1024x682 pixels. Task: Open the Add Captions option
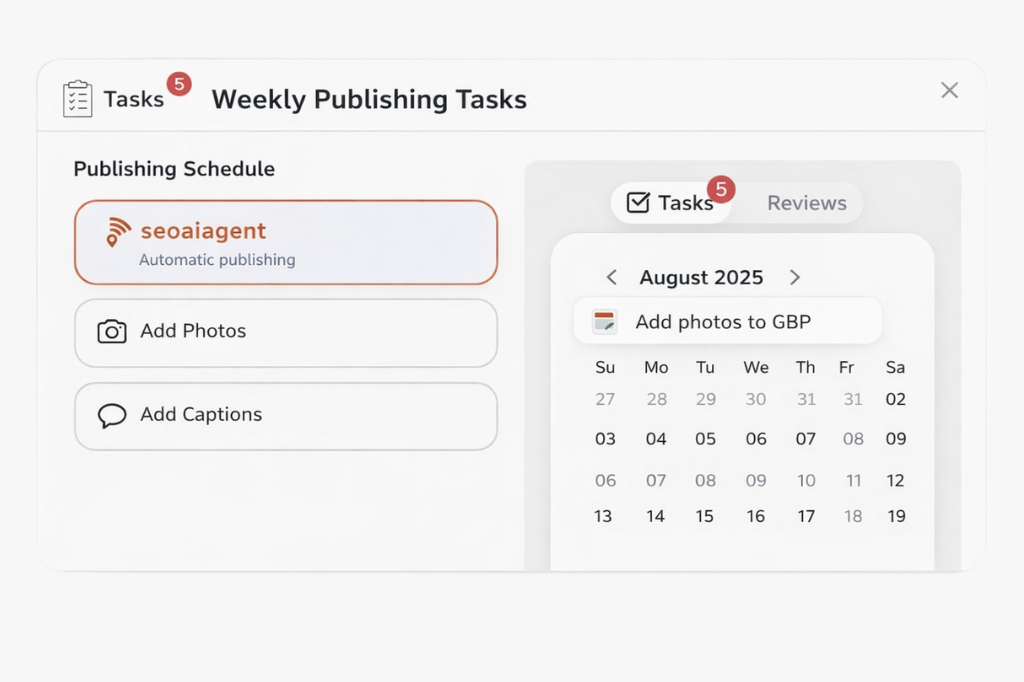pyautogui.click(x=286, y=415)
